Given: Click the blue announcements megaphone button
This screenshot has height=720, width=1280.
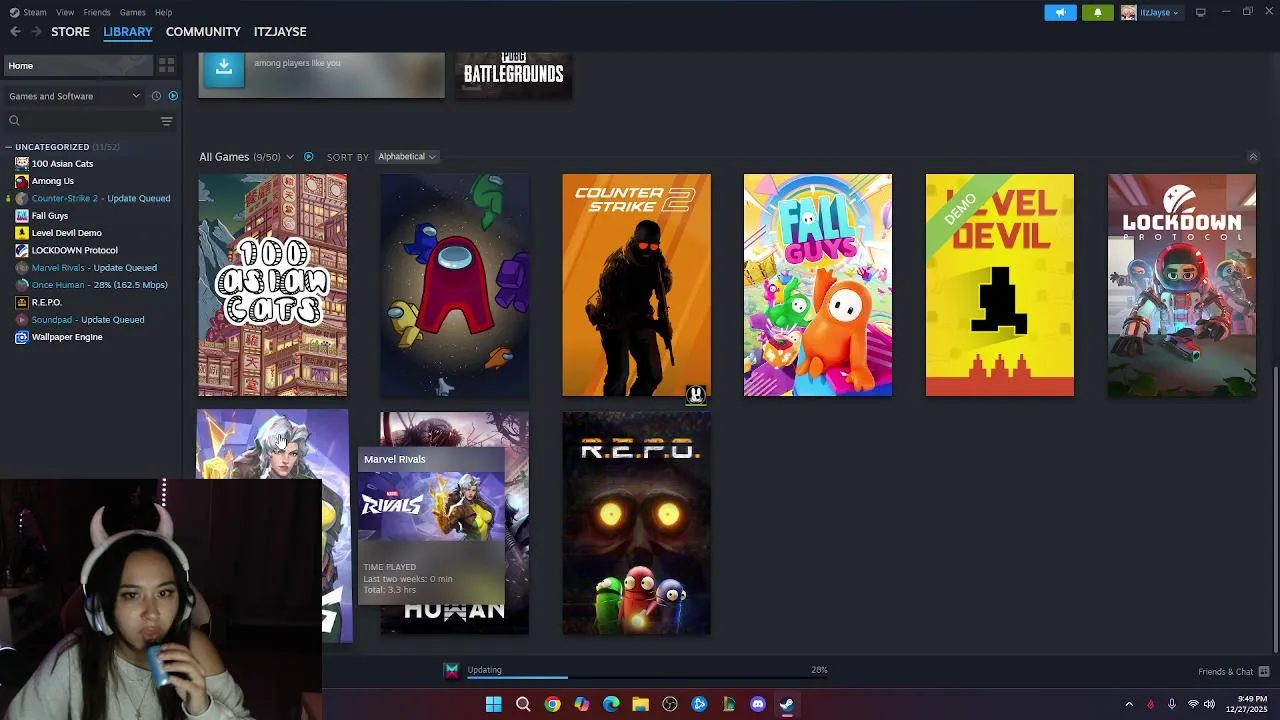Looking at the screenshot, I should (x=1060, y=12).
